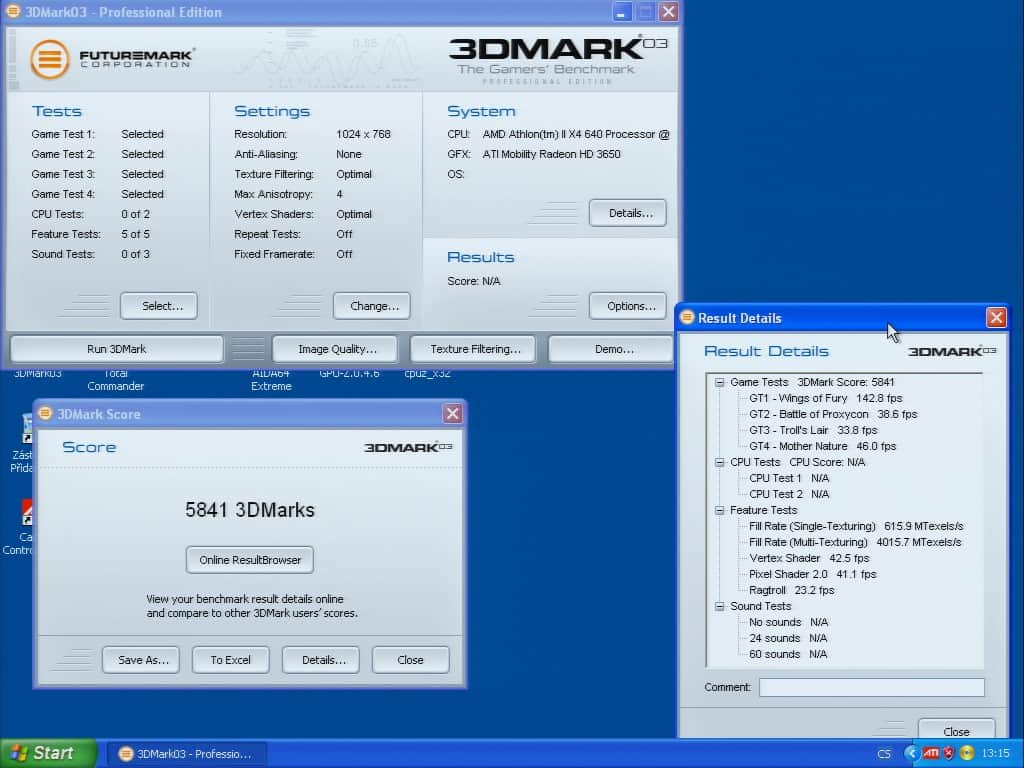Open Texture Filtering... tool

coord(473,349)
